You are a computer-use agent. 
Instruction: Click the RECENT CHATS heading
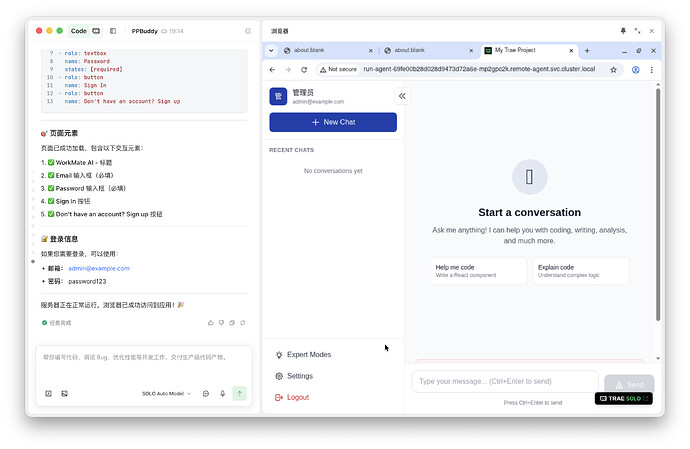click(x=291, y=150)
